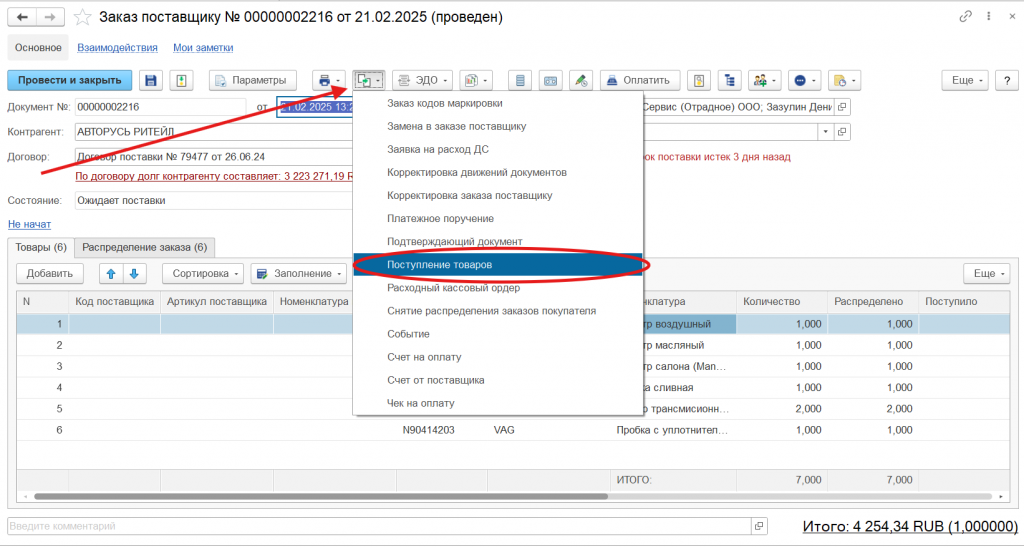1024x547 pixels.
Task: Open the top toolbar Еще menu
Action: coord(966,80)
